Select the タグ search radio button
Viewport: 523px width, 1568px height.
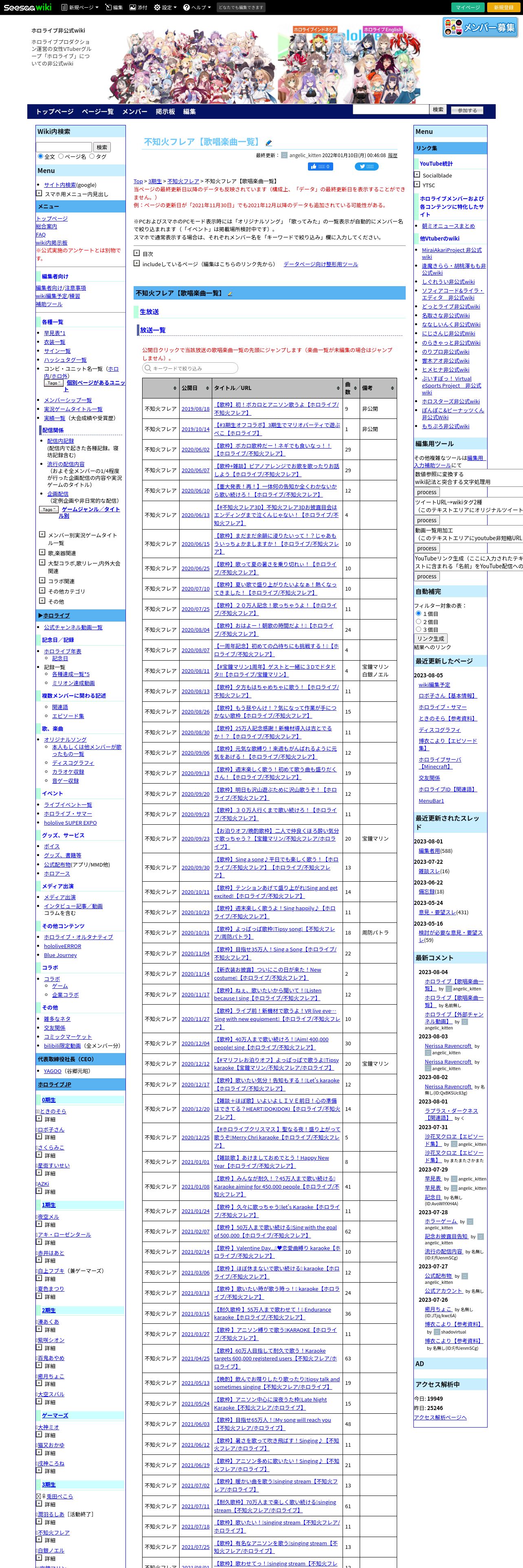92,156
